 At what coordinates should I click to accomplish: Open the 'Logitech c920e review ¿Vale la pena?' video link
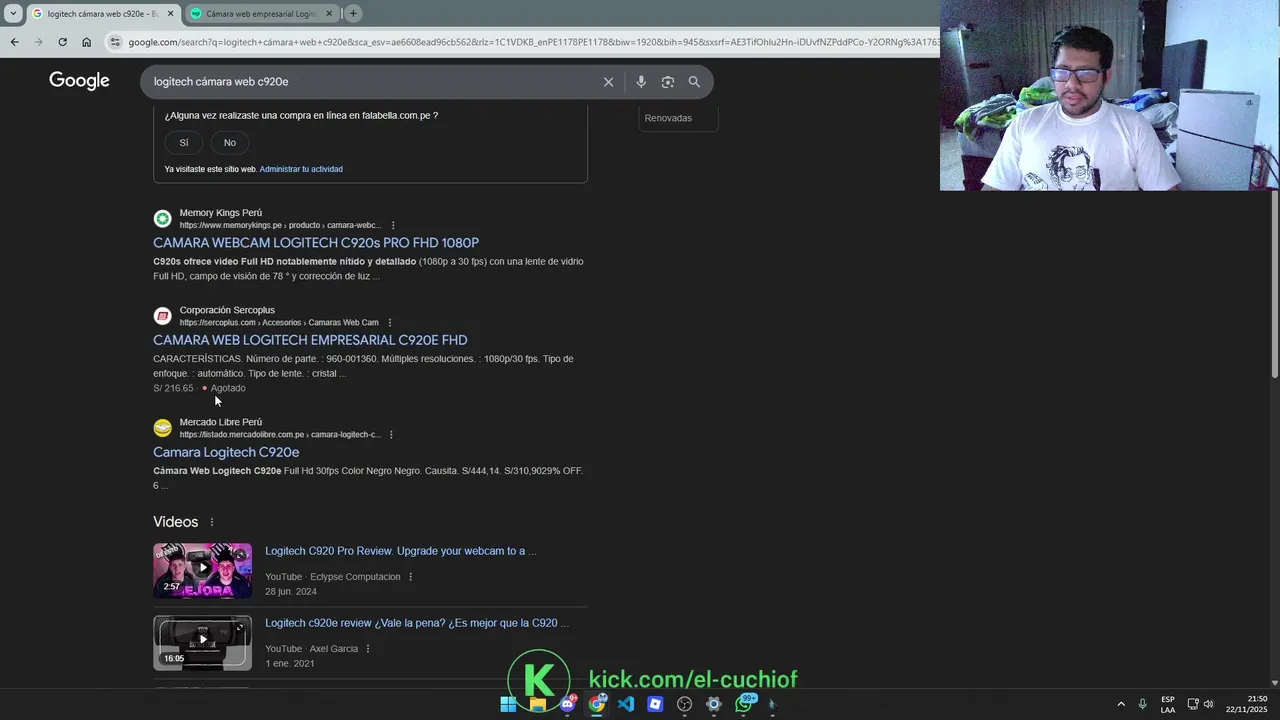(x=416, y=623)
